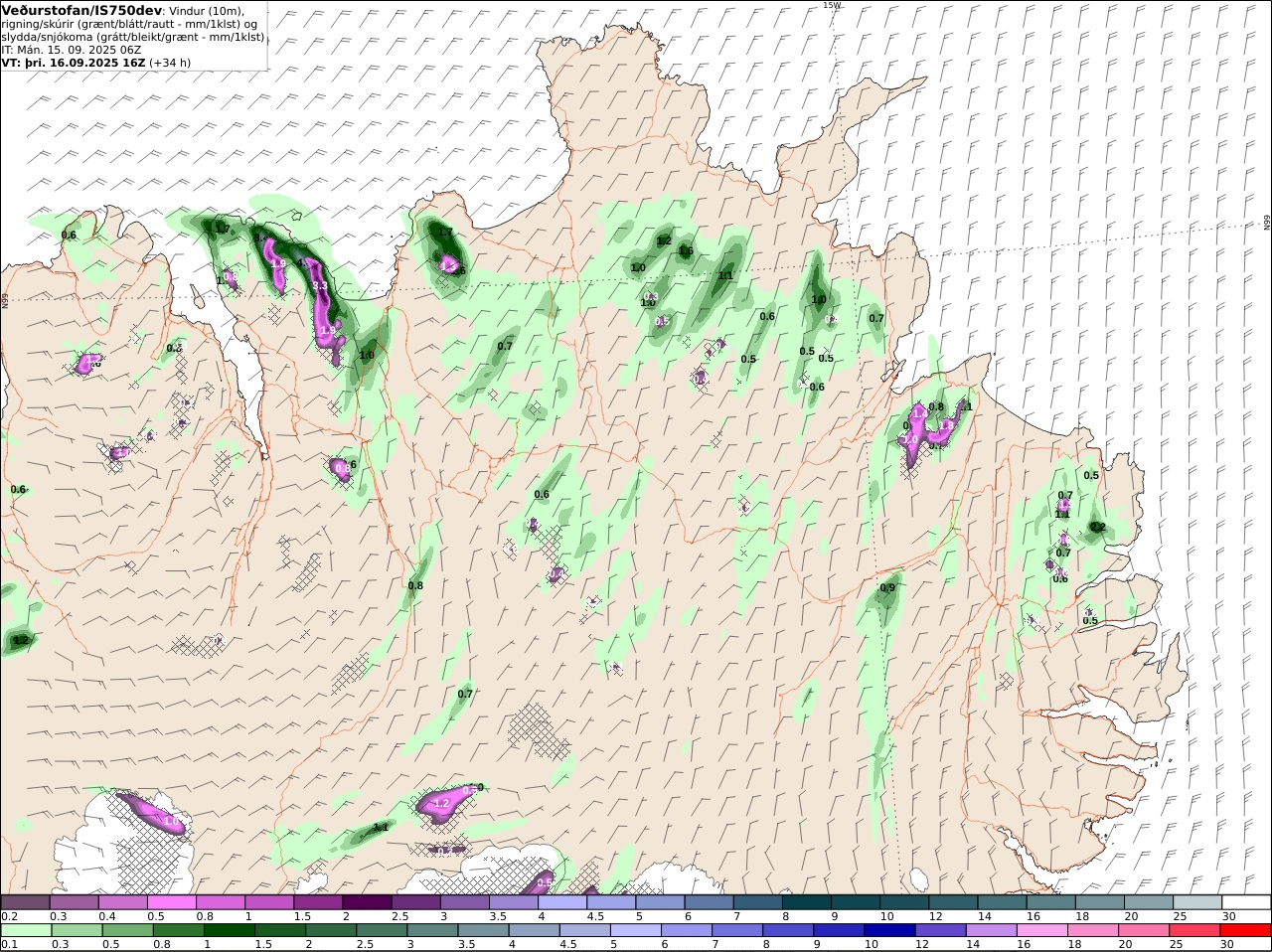Click top legend swatch between 4 and 4.5
This screenshot has width=1272, height=952.
point(562,901)
